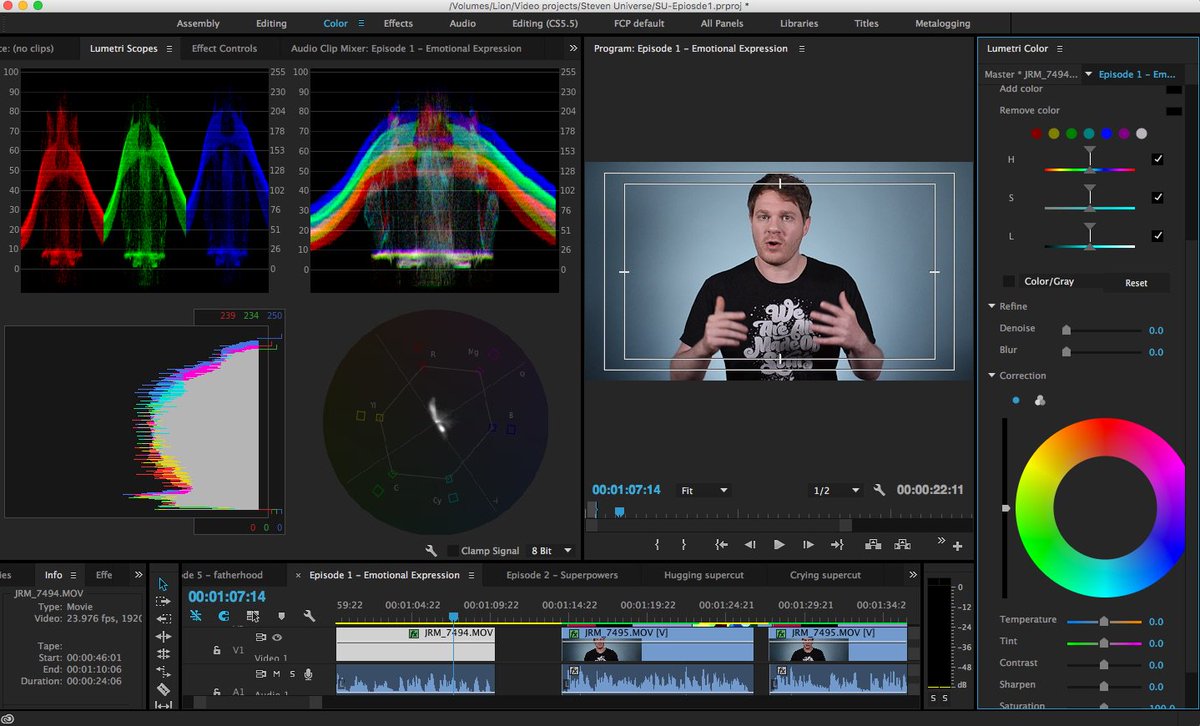Open the 1/2 playback resolution dropdown

point(835,490)
